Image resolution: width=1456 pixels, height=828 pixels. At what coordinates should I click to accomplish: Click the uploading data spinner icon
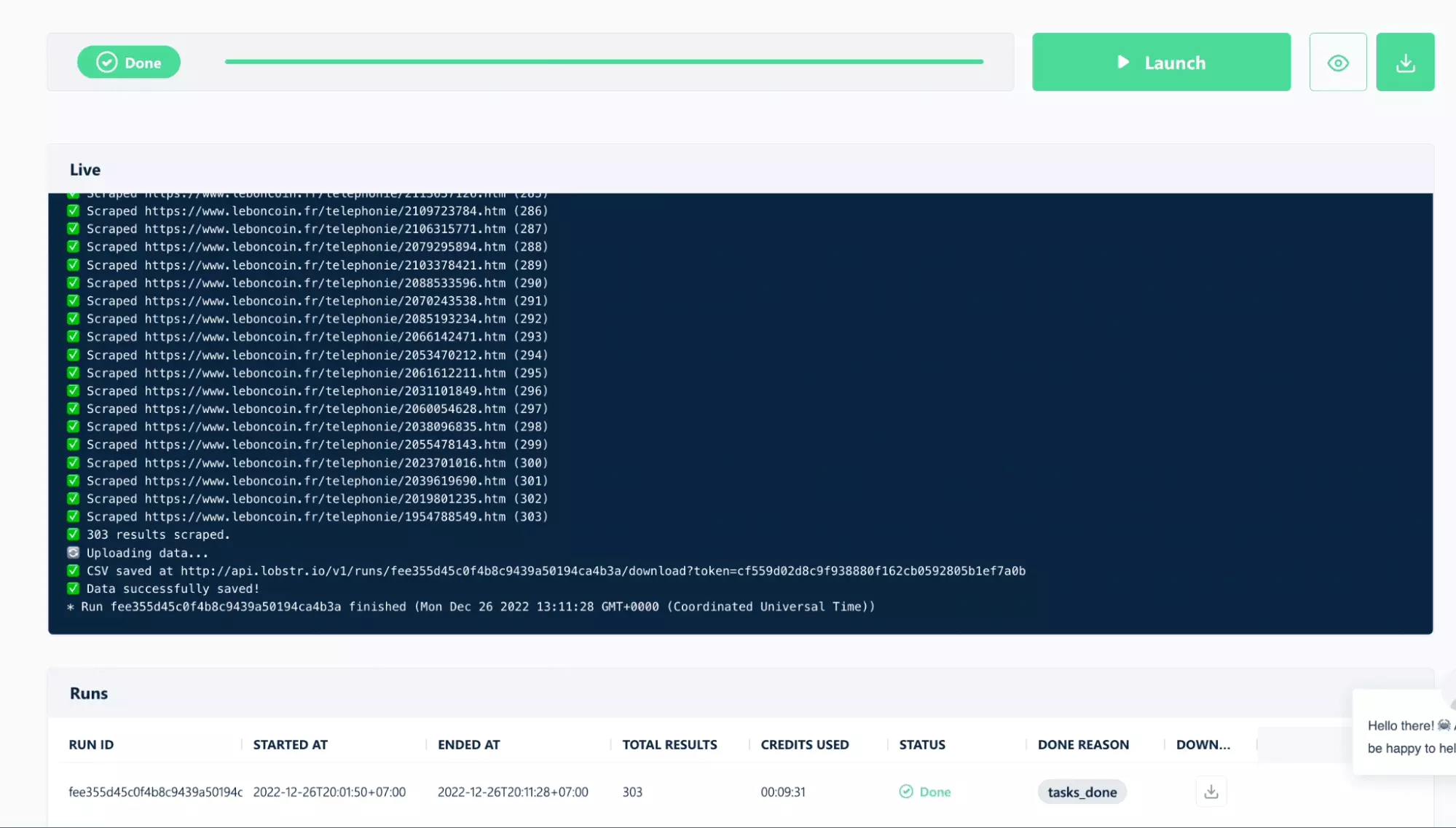73,553
